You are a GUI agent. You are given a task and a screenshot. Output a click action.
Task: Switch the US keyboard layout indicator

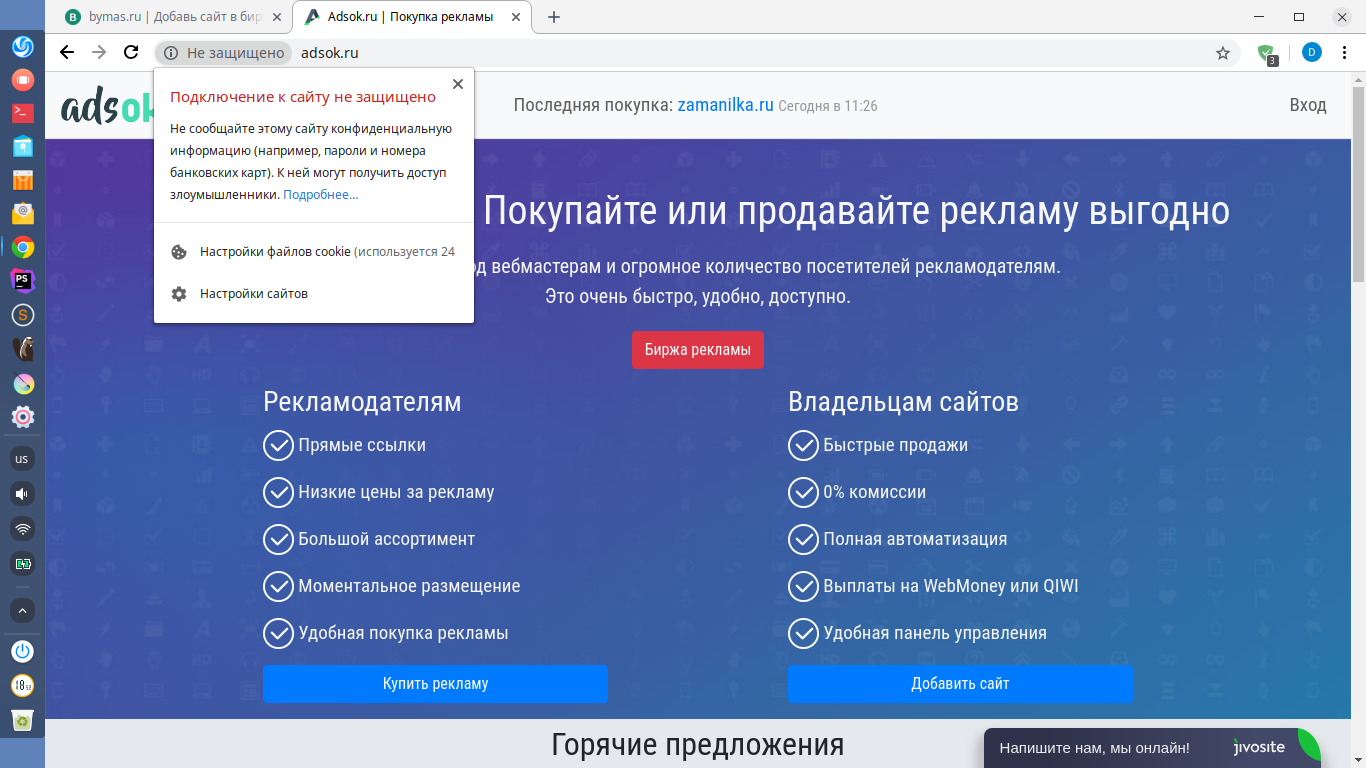pos(22,459)
